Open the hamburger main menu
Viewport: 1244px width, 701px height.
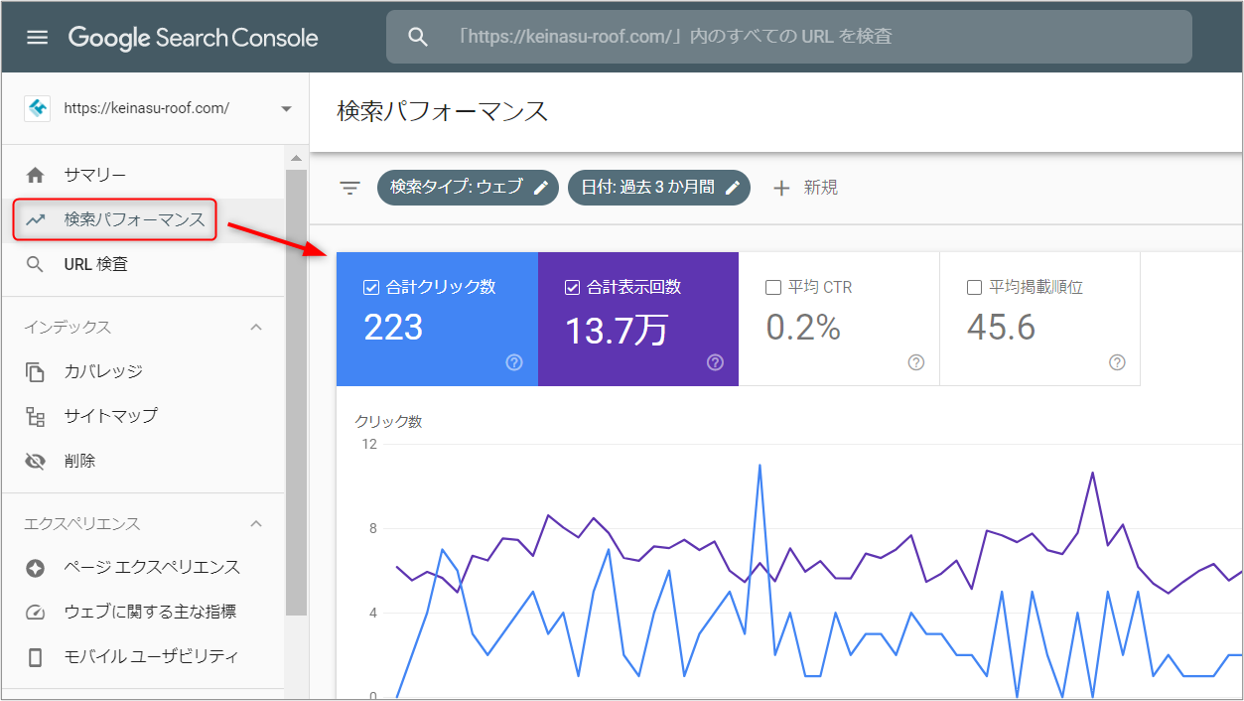pyautogui.click(x=37, y=37)
